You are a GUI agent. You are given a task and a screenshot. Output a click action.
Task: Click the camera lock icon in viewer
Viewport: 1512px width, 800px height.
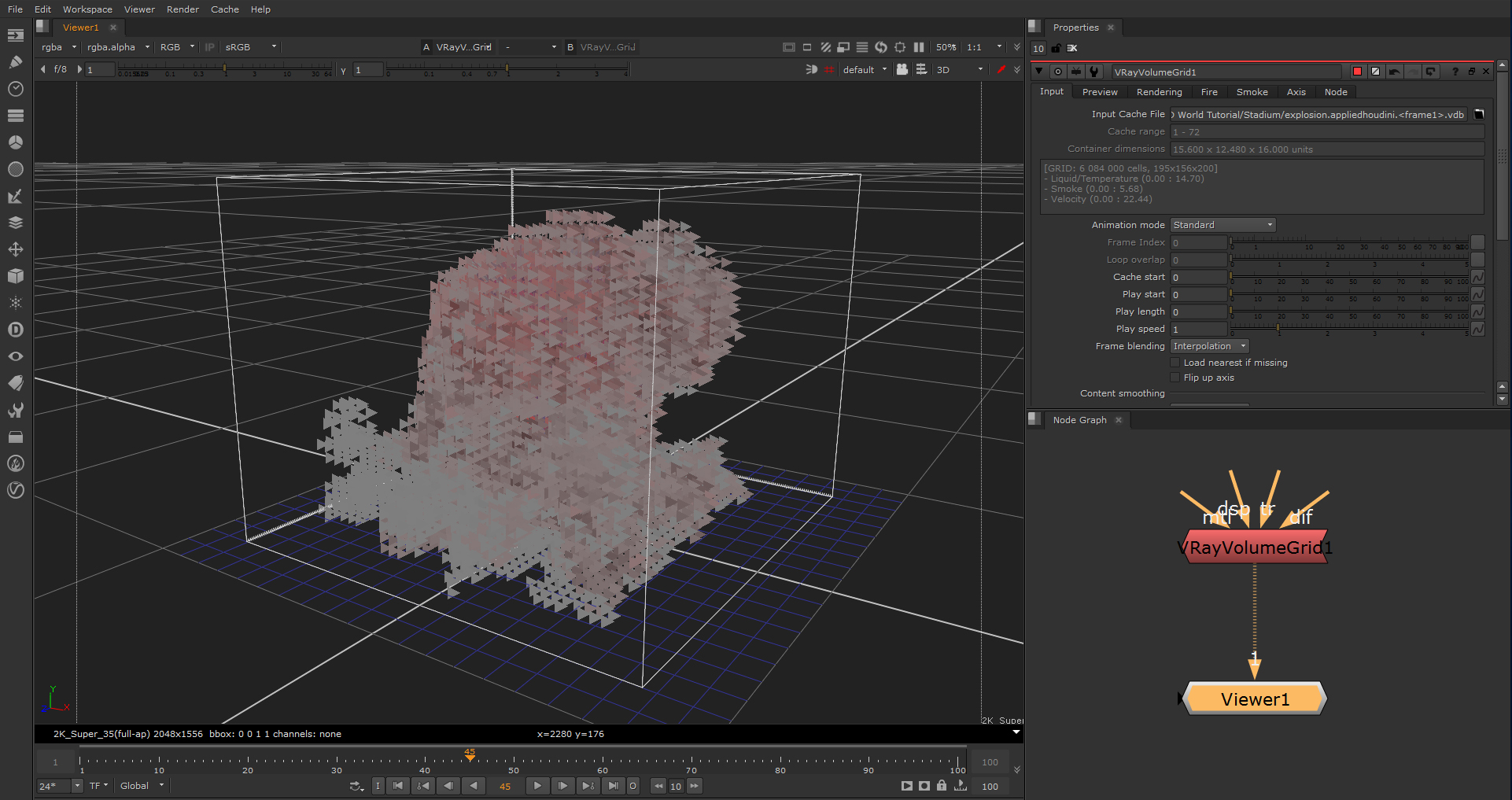tap(902, 70)
